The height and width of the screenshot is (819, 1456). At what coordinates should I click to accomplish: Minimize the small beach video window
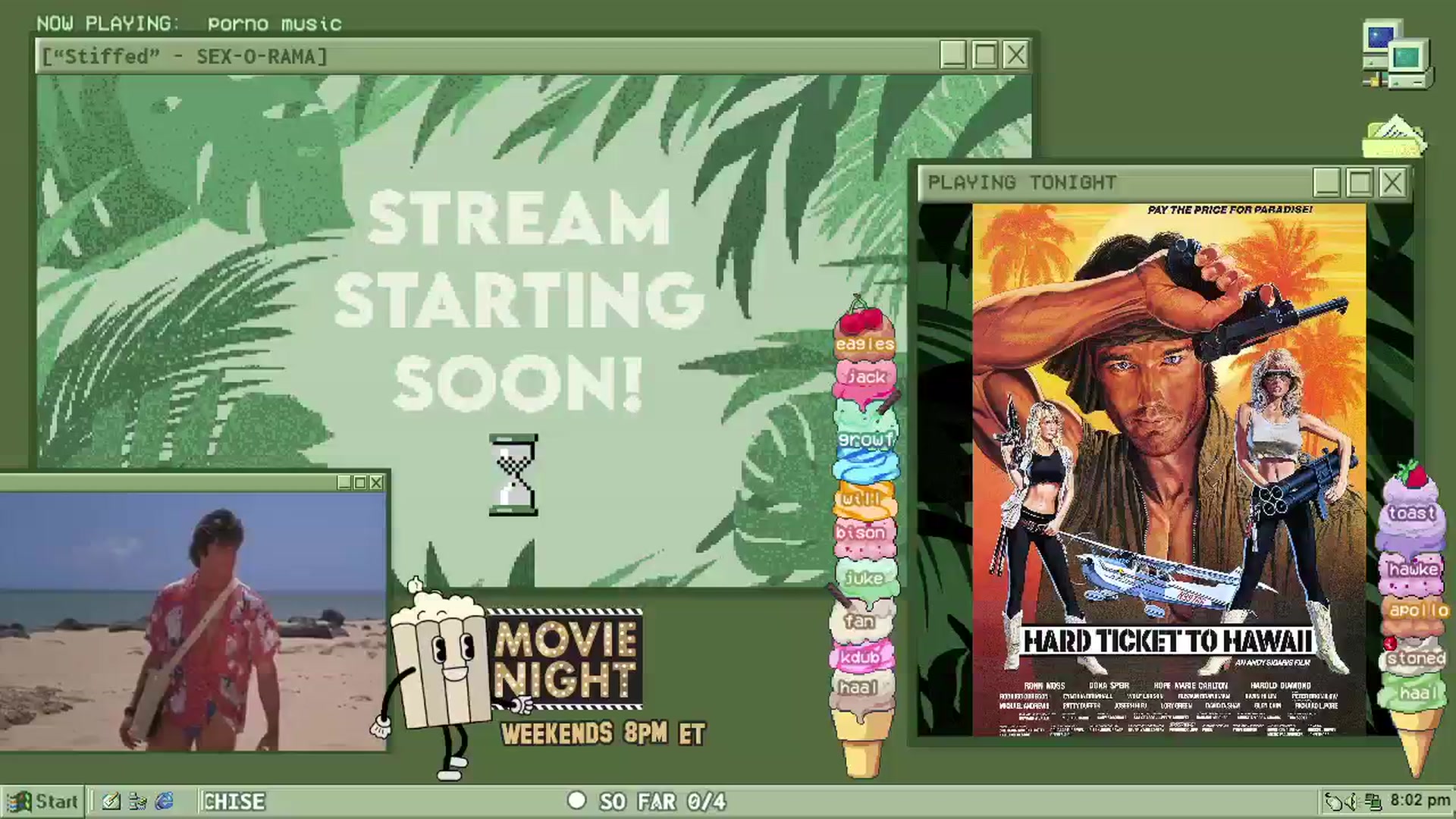pyautogui.click(x=344, y=482)
